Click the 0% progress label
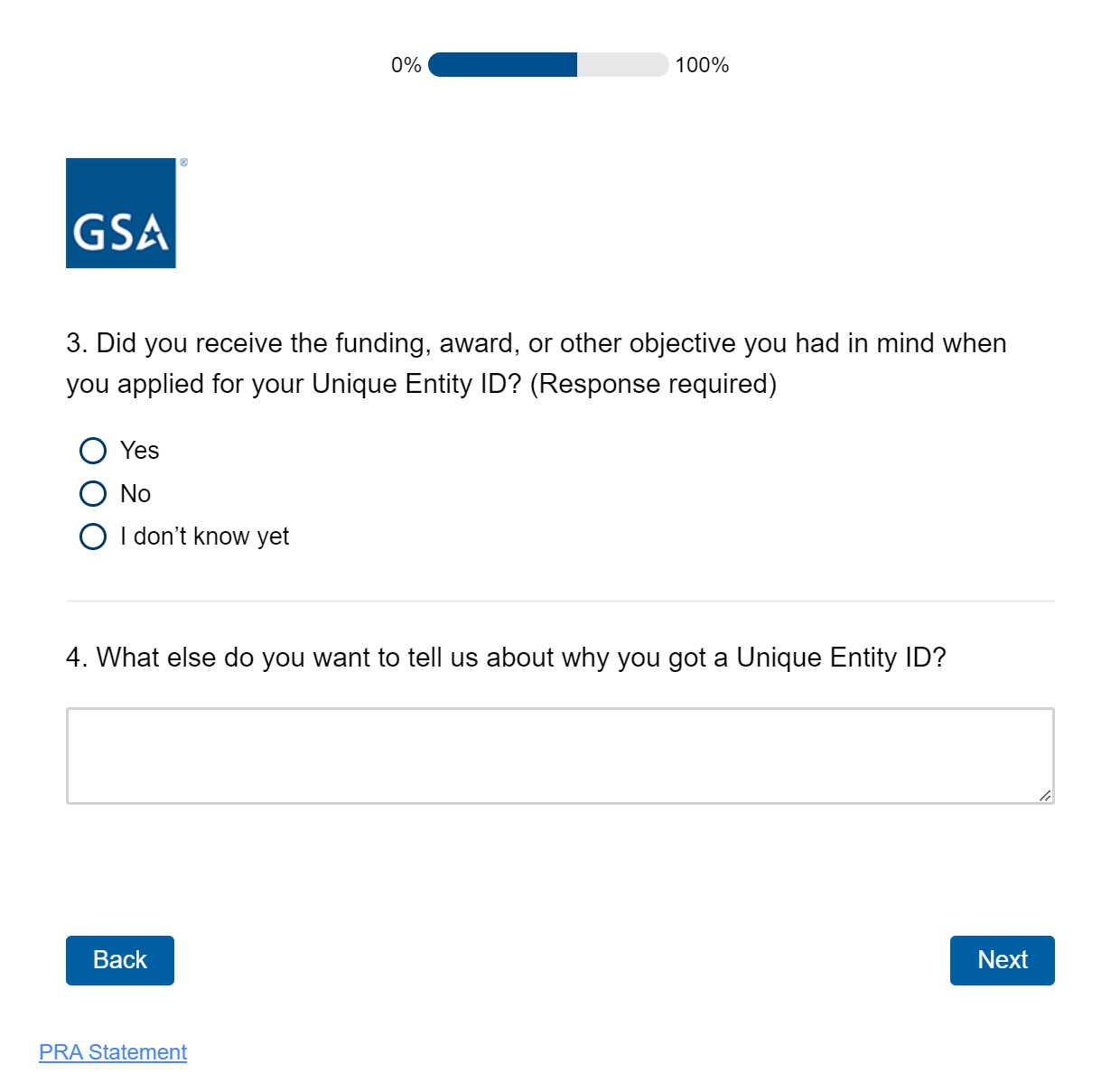 (406, 65)
